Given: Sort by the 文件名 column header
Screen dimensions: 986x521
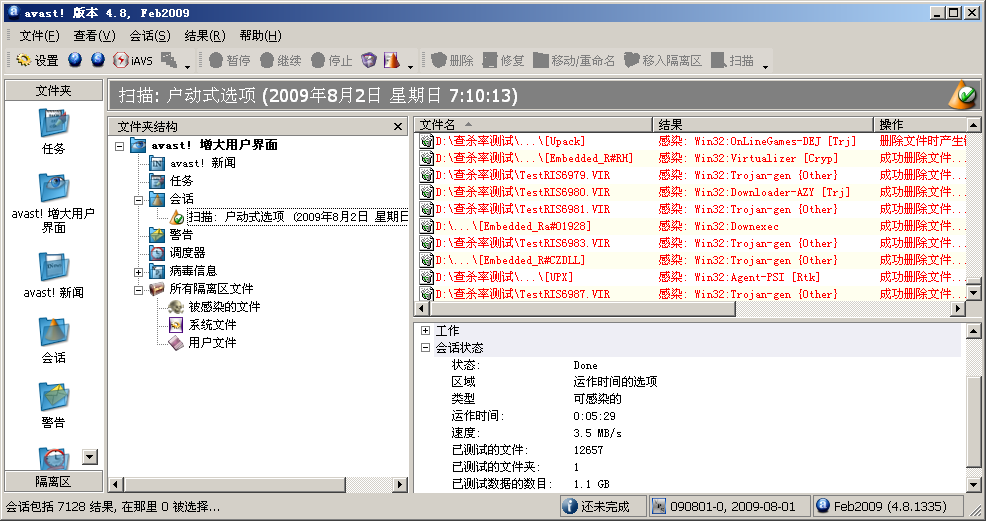Looking at the screenshot, I should point(533,124).
